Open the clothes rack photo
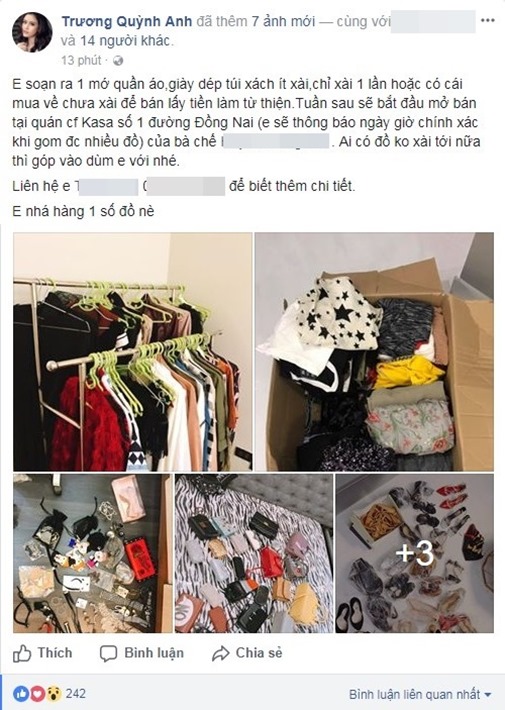The image size is (505, 710). coord(132,352)
